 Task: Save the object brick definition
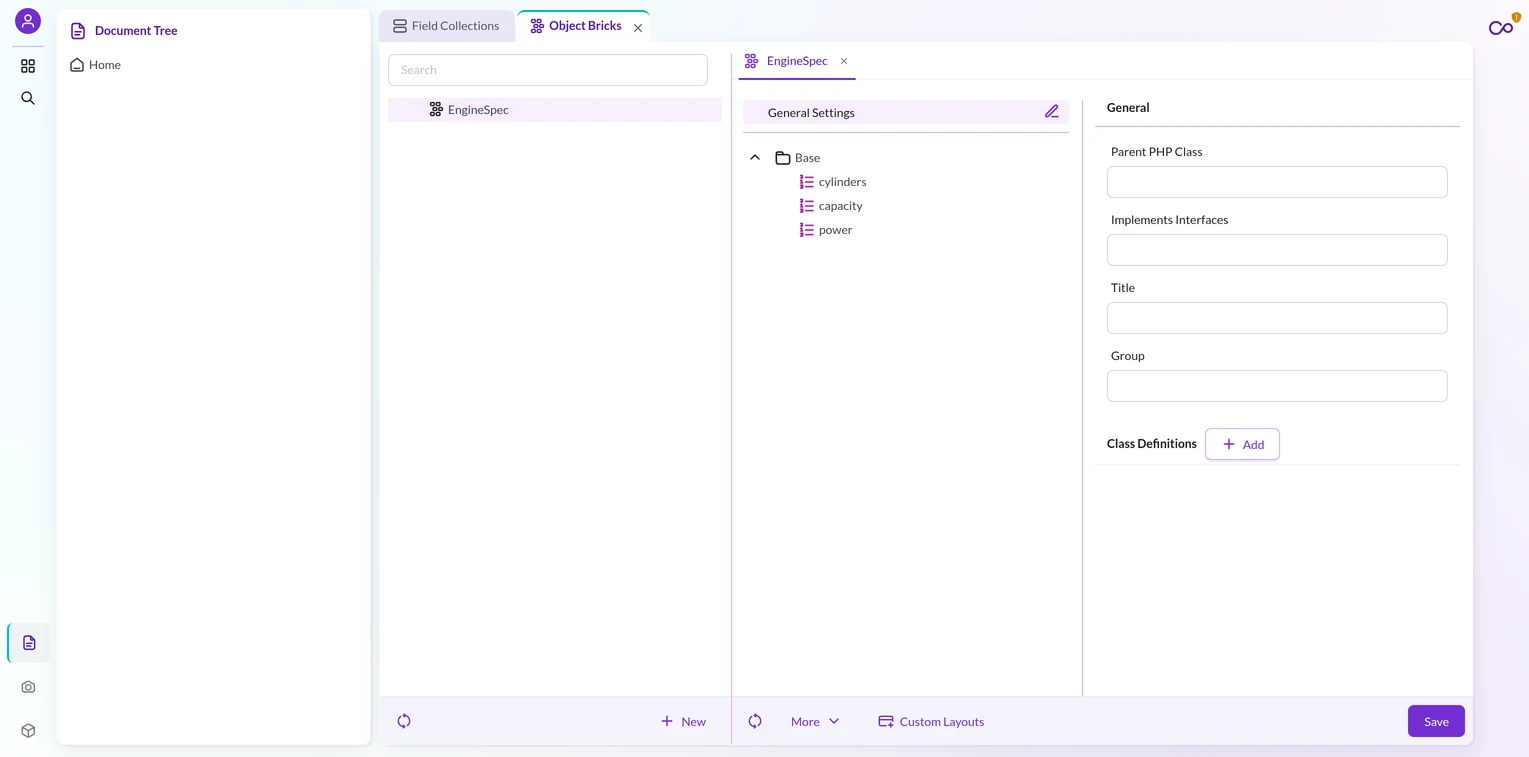coord(1436,721)
